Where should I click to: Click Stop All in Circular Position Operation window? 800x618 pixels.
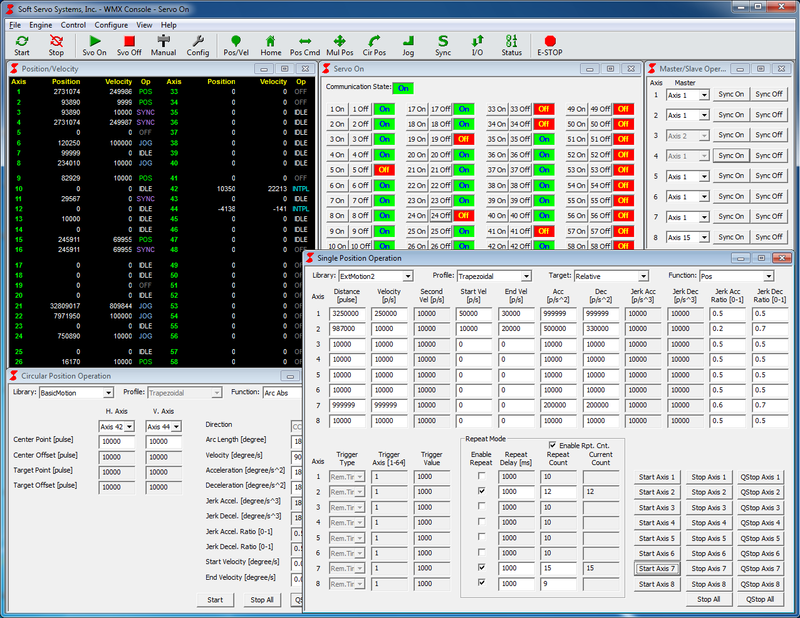coord(262,600)
